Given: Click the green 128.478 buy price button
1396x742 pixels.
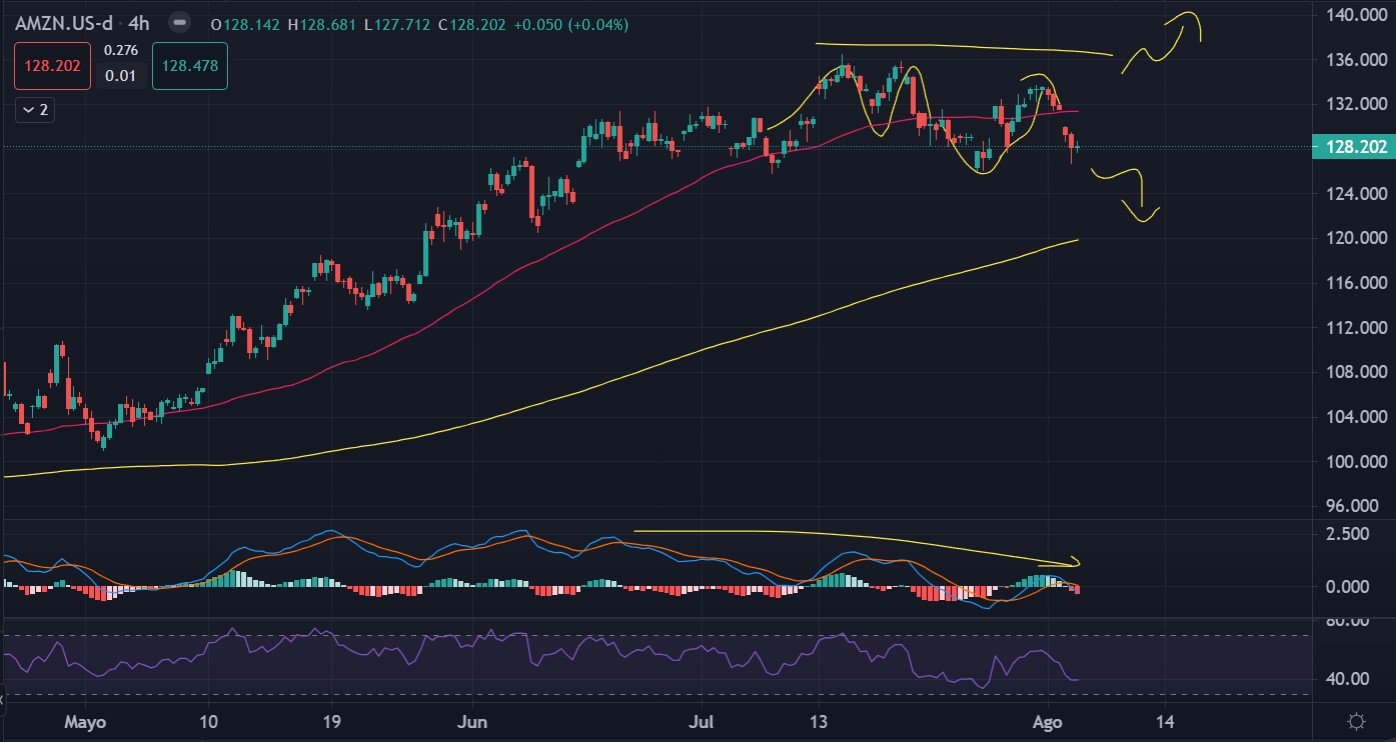Looking at the screenshot, I should coord(190,66).
